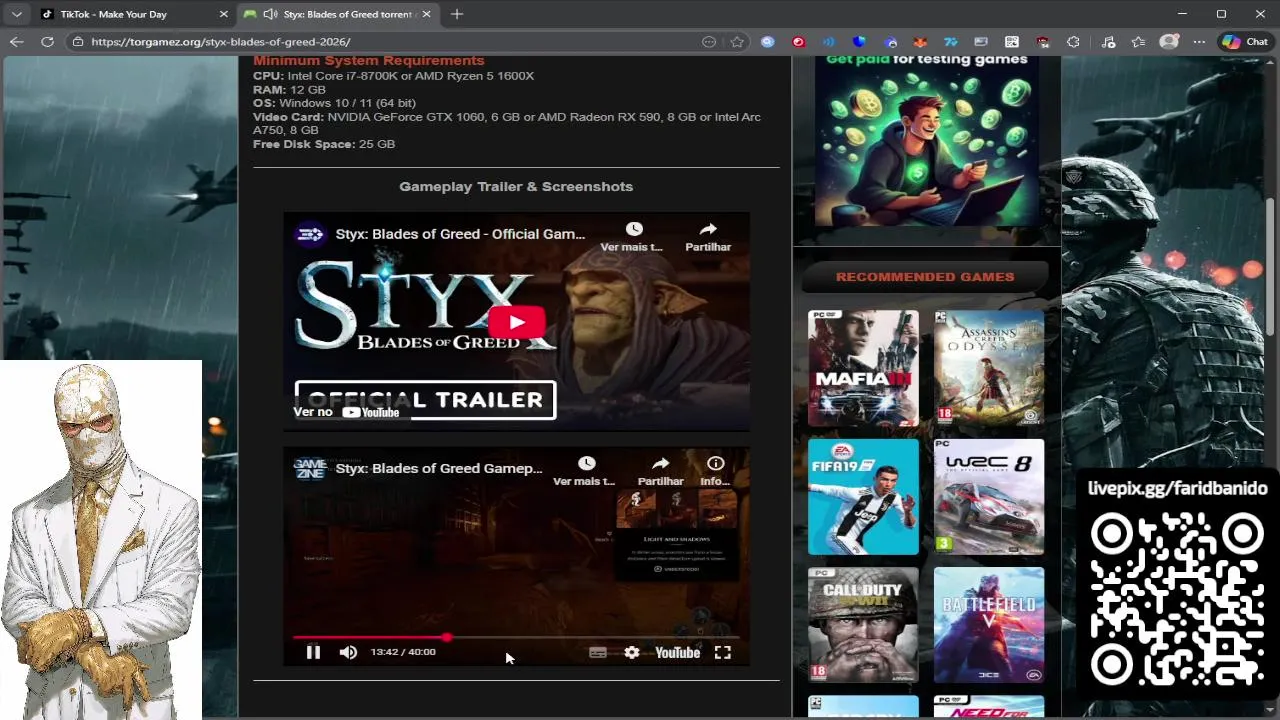Open the Battlefield V recommended game
Image resolution: width=1280 pixels, height=720 pixels.
pyautogui.click(x=989, y=625)
